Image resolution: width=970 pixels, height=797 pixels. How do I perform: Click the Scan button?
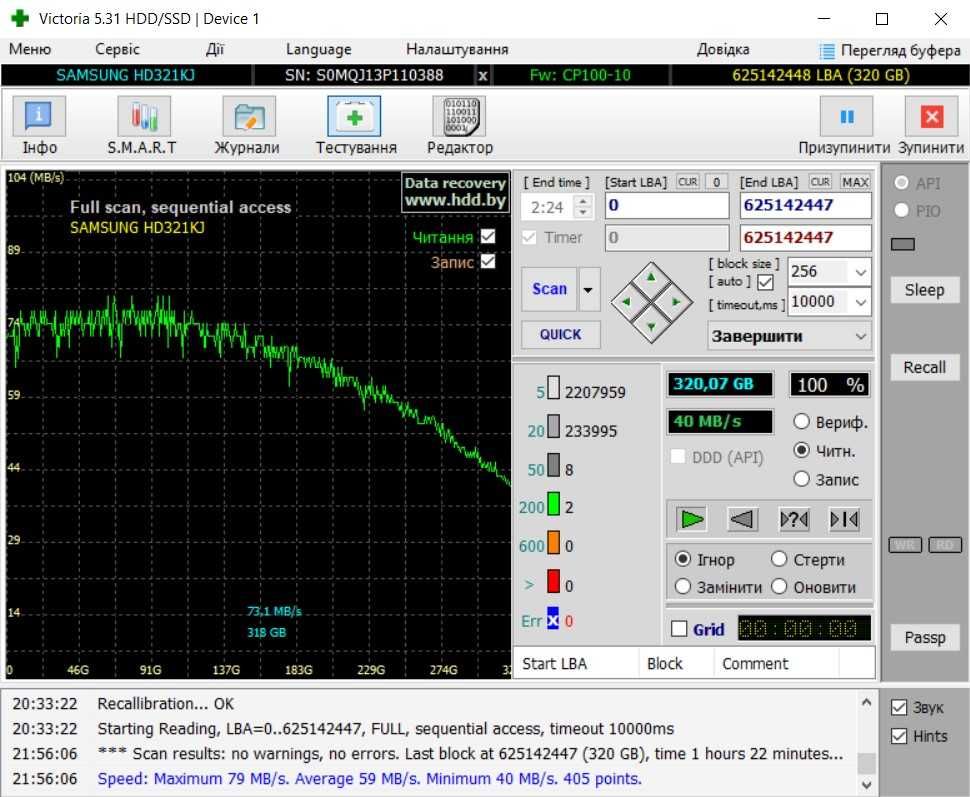tap(549, 289)
